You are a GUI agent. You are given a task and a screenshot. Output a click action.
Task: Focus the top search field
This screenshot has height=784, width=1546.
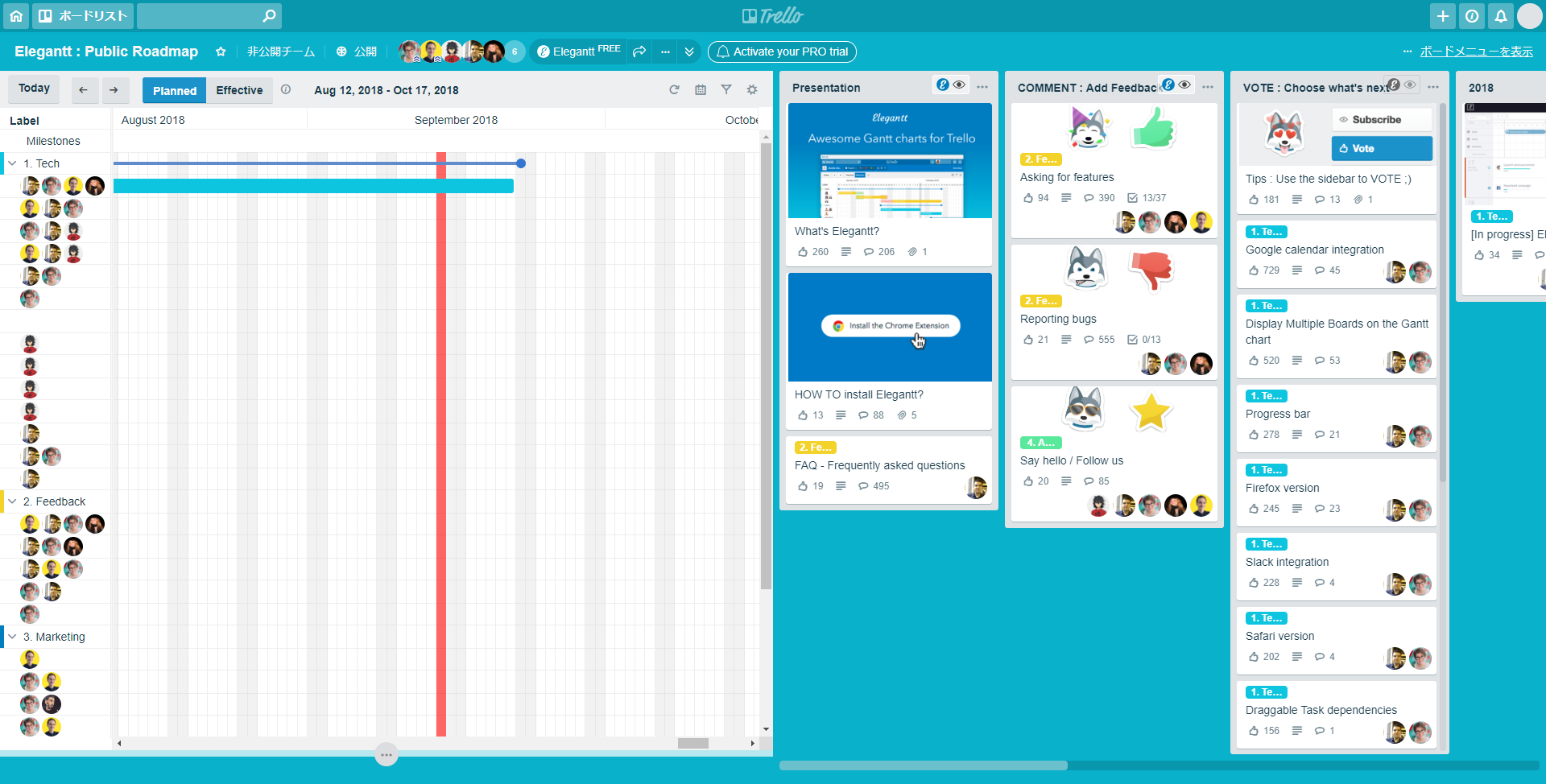coord(209,16)
